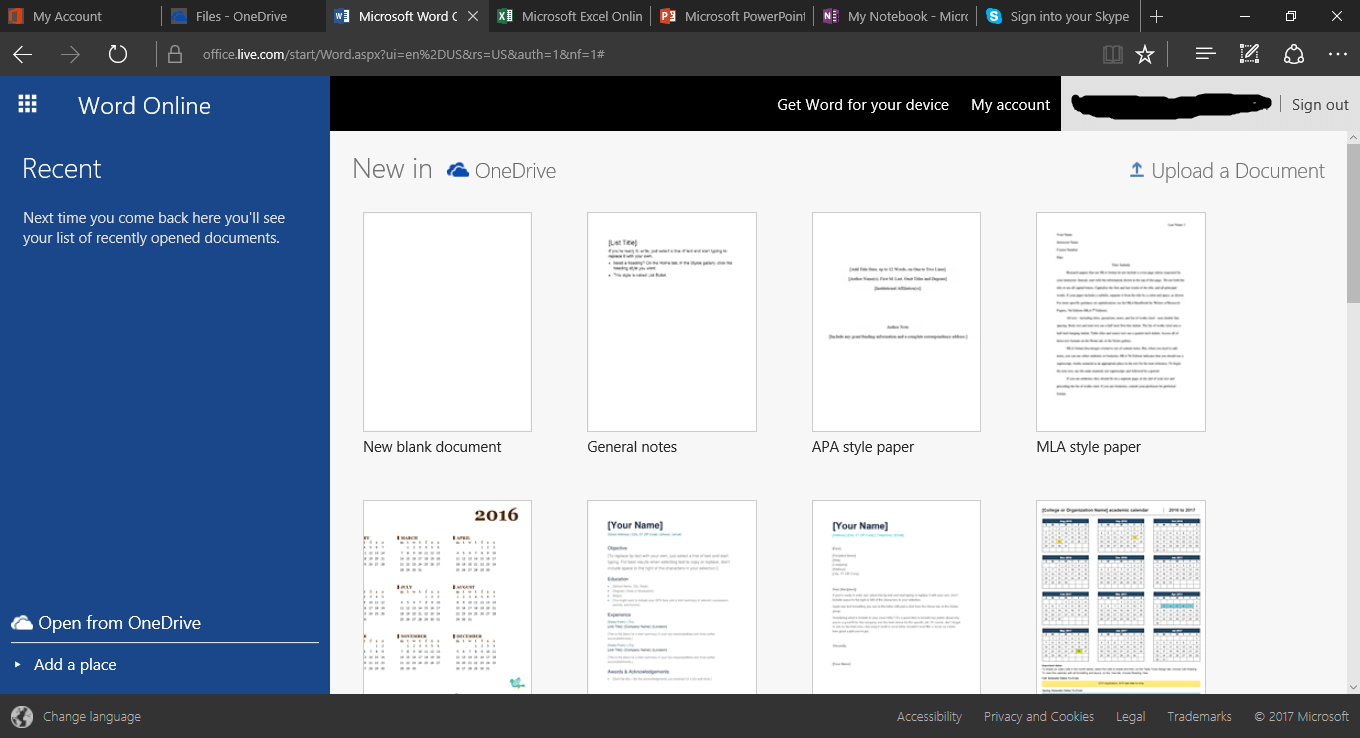This screenshot has height=738, width=1360.
Task: Select the General notes template
Action: (x=672, y=322)
